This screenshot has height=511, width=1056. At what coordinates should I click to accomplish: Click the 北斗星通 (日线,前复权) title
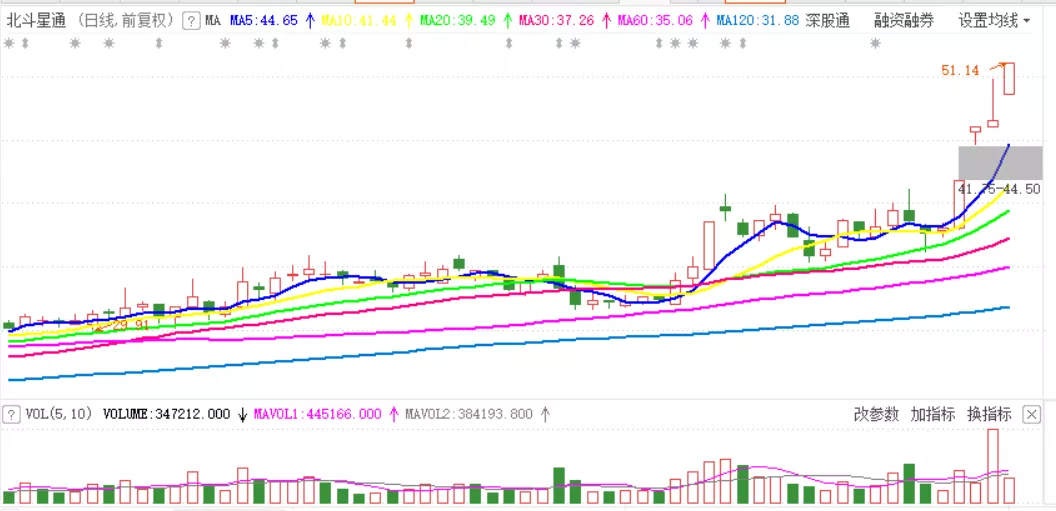pyautogui.click(x=90, y=21)
